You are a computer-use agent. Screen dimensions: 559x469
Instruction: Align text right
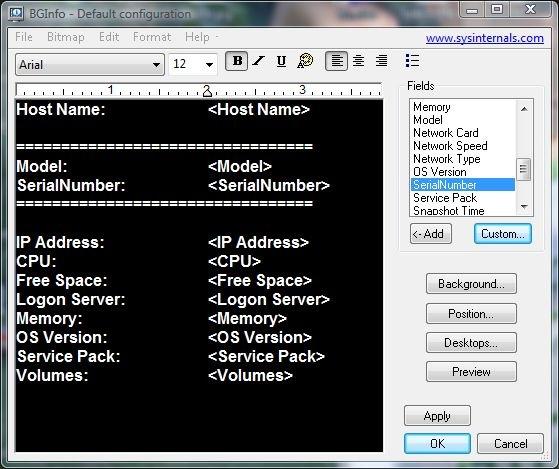[x=381, y=61]
